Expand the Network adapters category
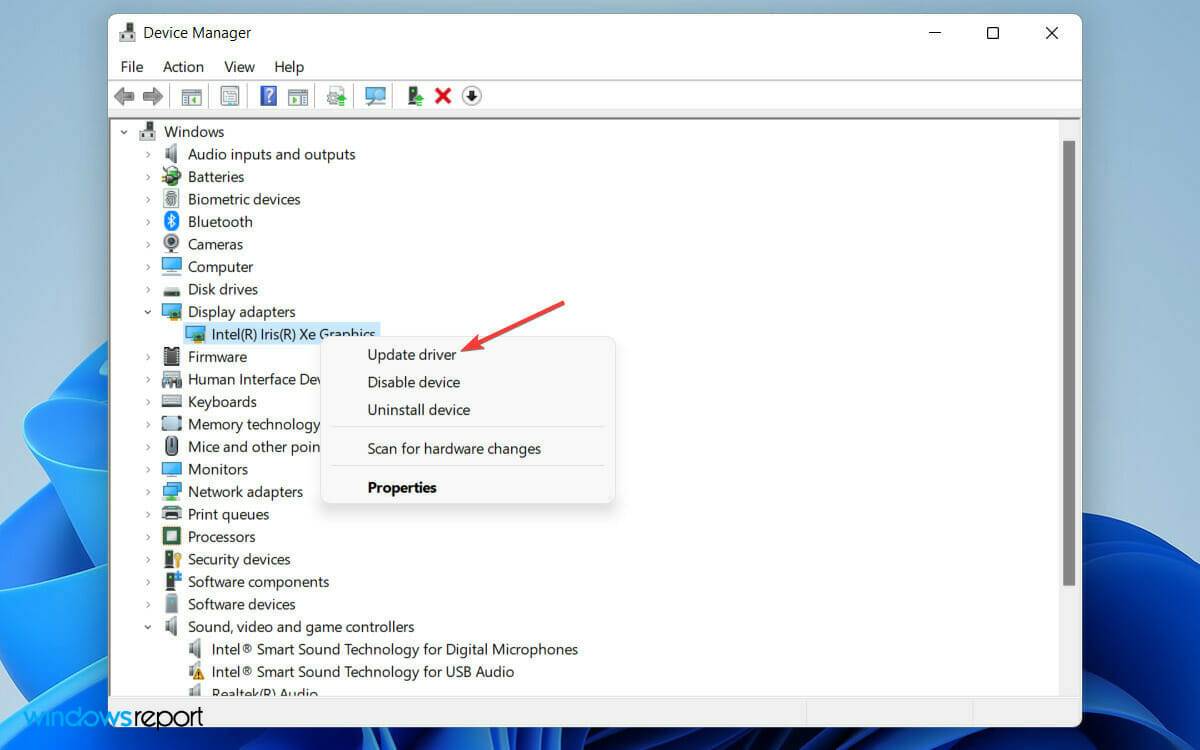The width and height of the screenshot is (1200, 750). [x=148, y=492]
